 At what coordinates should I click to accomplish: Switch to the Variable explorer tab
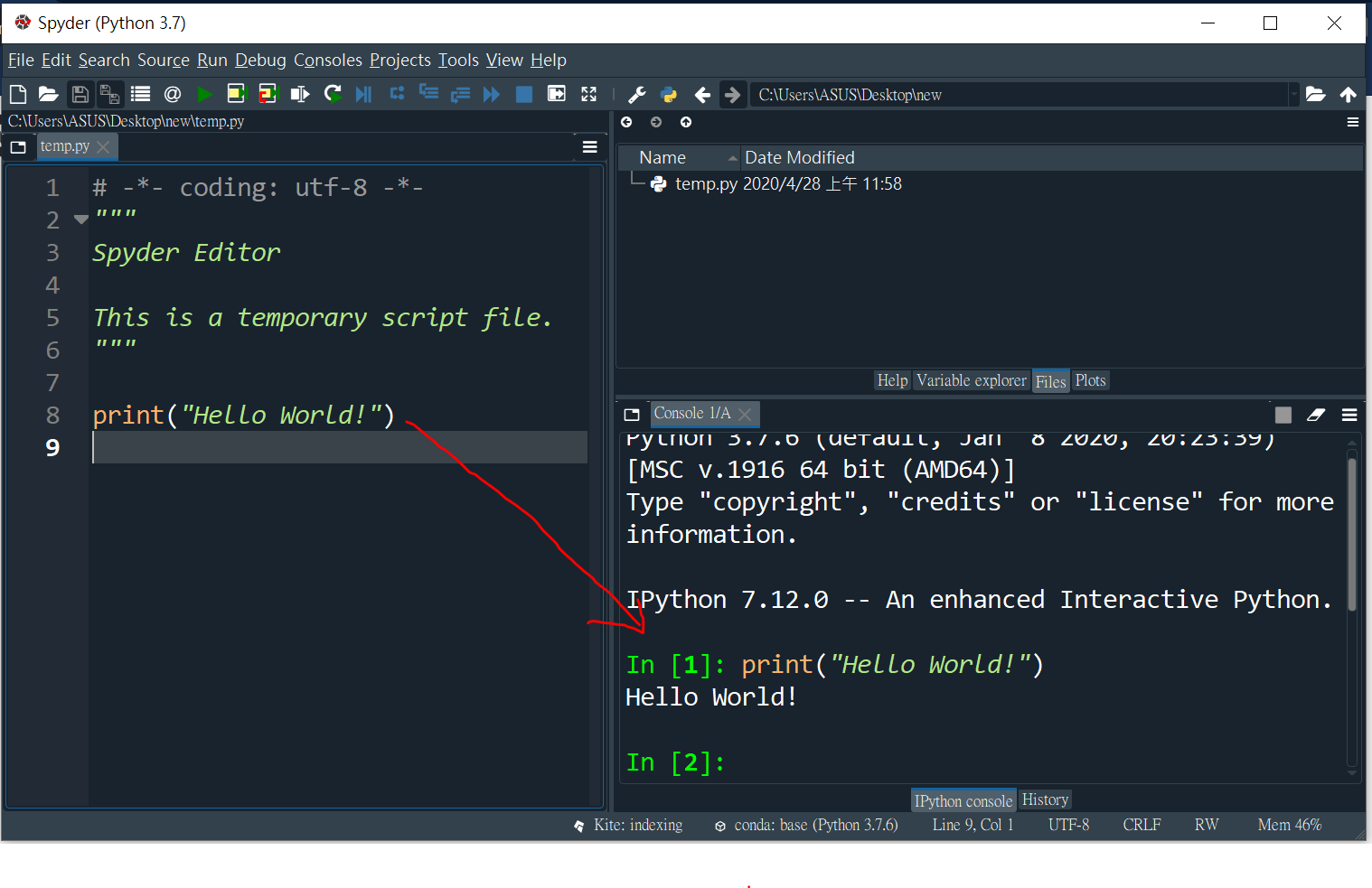(x=972, y=380)
